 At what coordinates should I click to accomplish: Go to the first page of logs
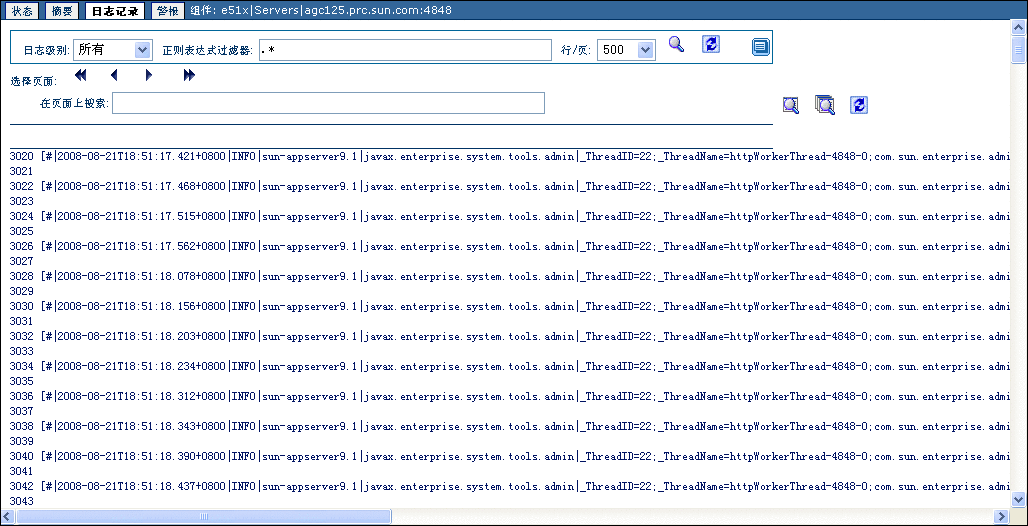tap(81, 75)
